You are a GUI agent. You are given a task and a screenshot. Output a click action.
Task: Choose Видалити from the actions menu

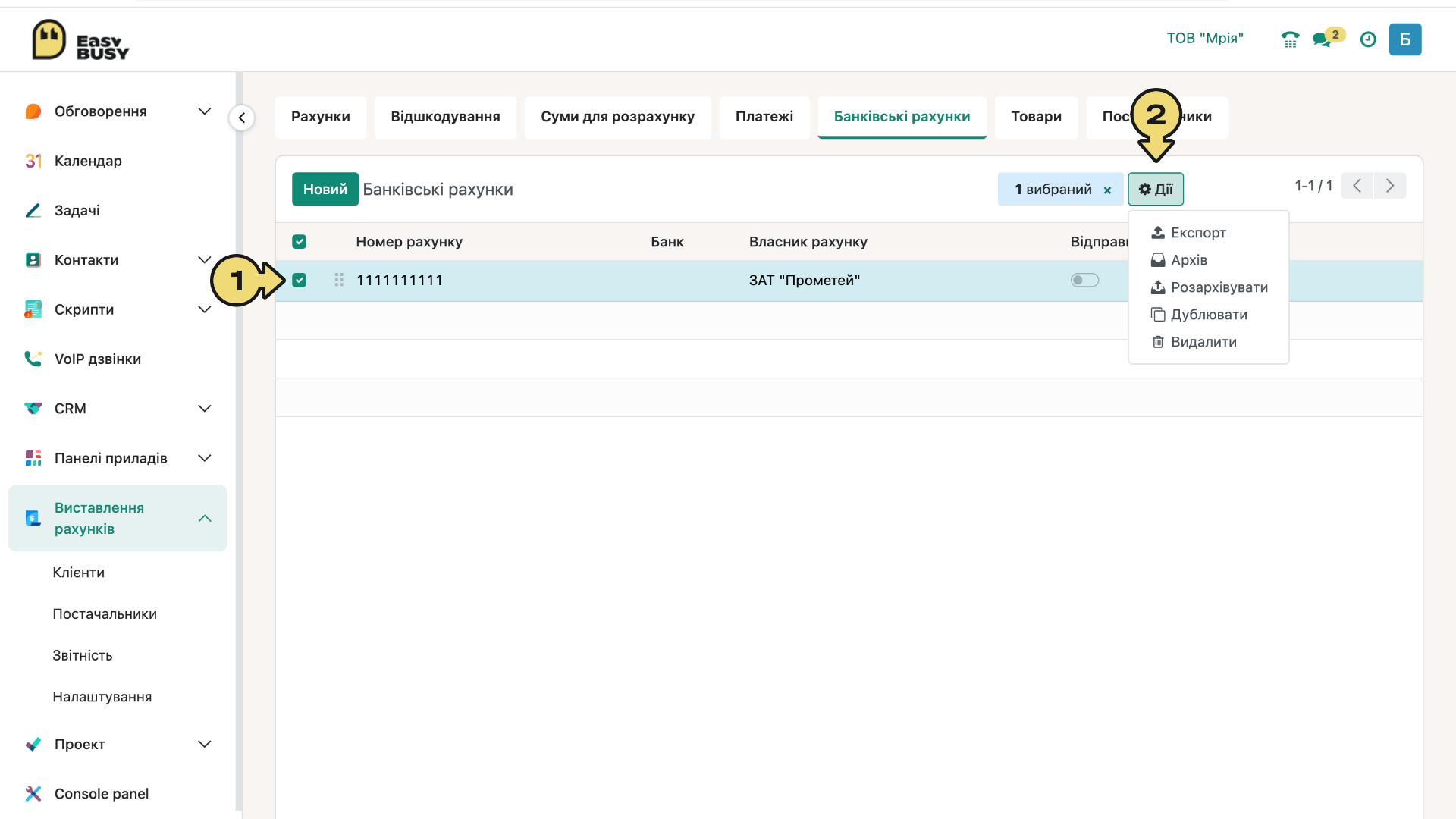pyautogui.click(x=1203, y=342)
